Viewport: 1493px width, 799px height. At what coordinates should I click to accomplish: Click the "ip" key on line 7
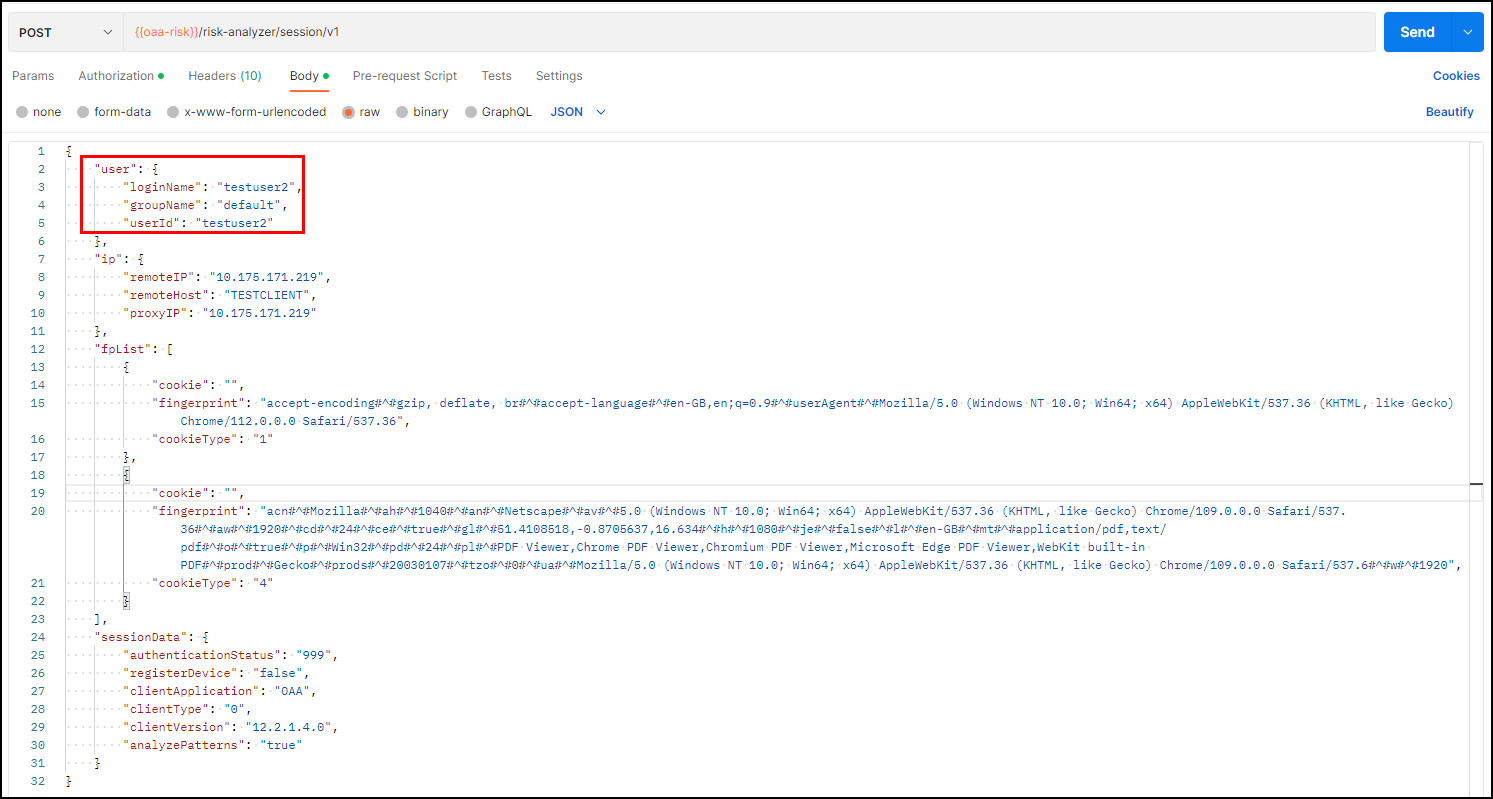[108, 259]
